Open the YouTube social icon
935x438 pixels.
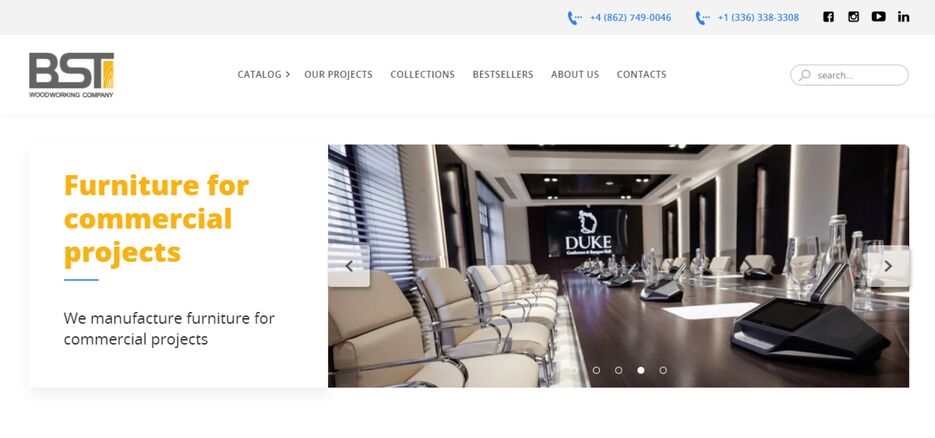point(878,17)
